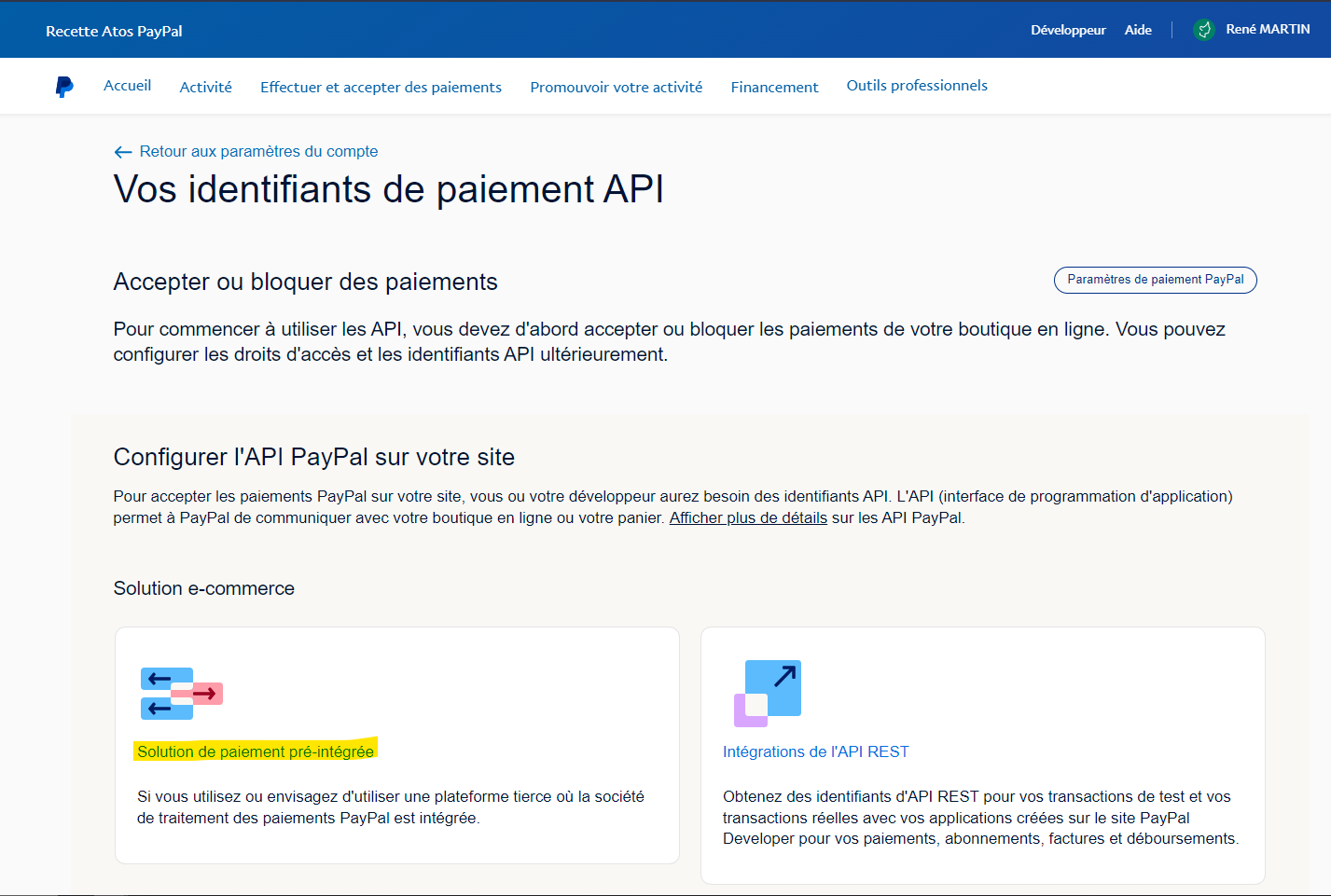Viewport: 1331px width, 896px height.
Task: Open the René MARTIN account name
Action: pos(1268,30)
